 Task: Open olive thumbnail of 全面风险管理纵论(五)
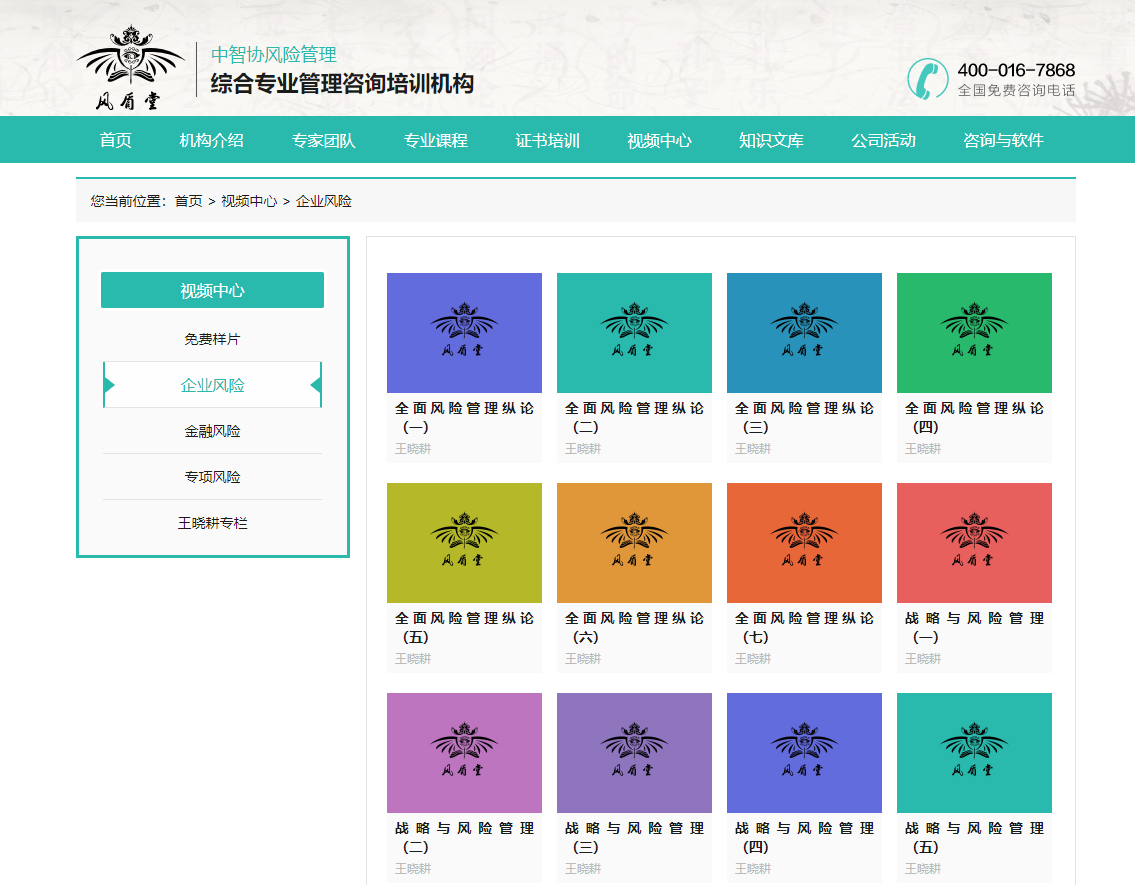coord(464,543)
